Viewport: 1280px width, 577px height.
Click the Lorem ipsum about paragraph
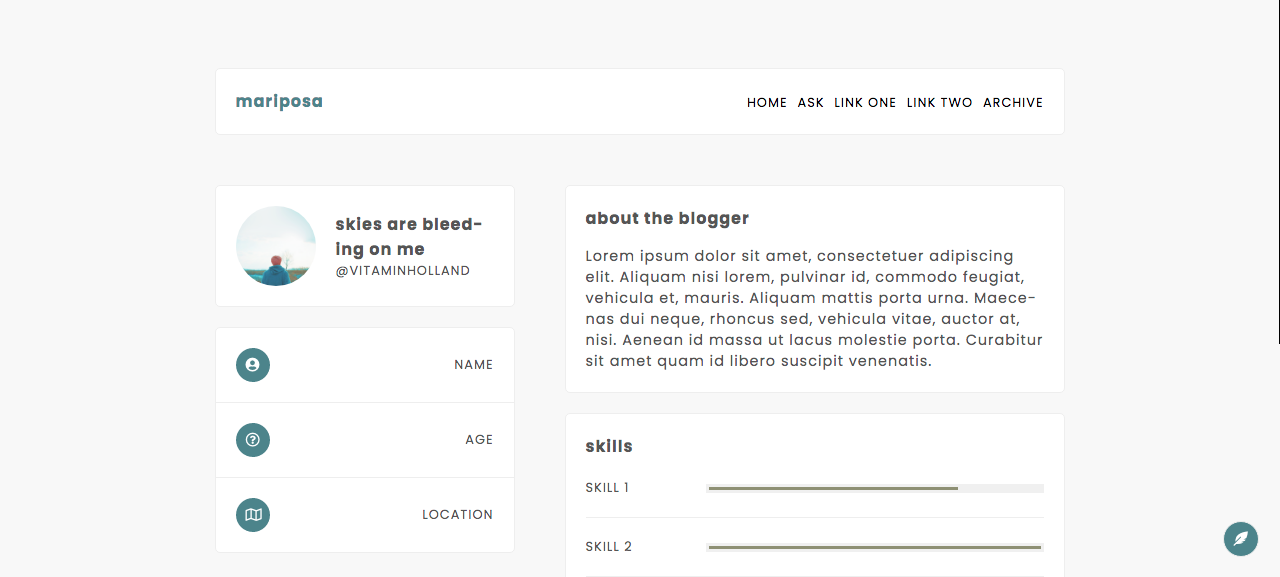click(814, 308)
